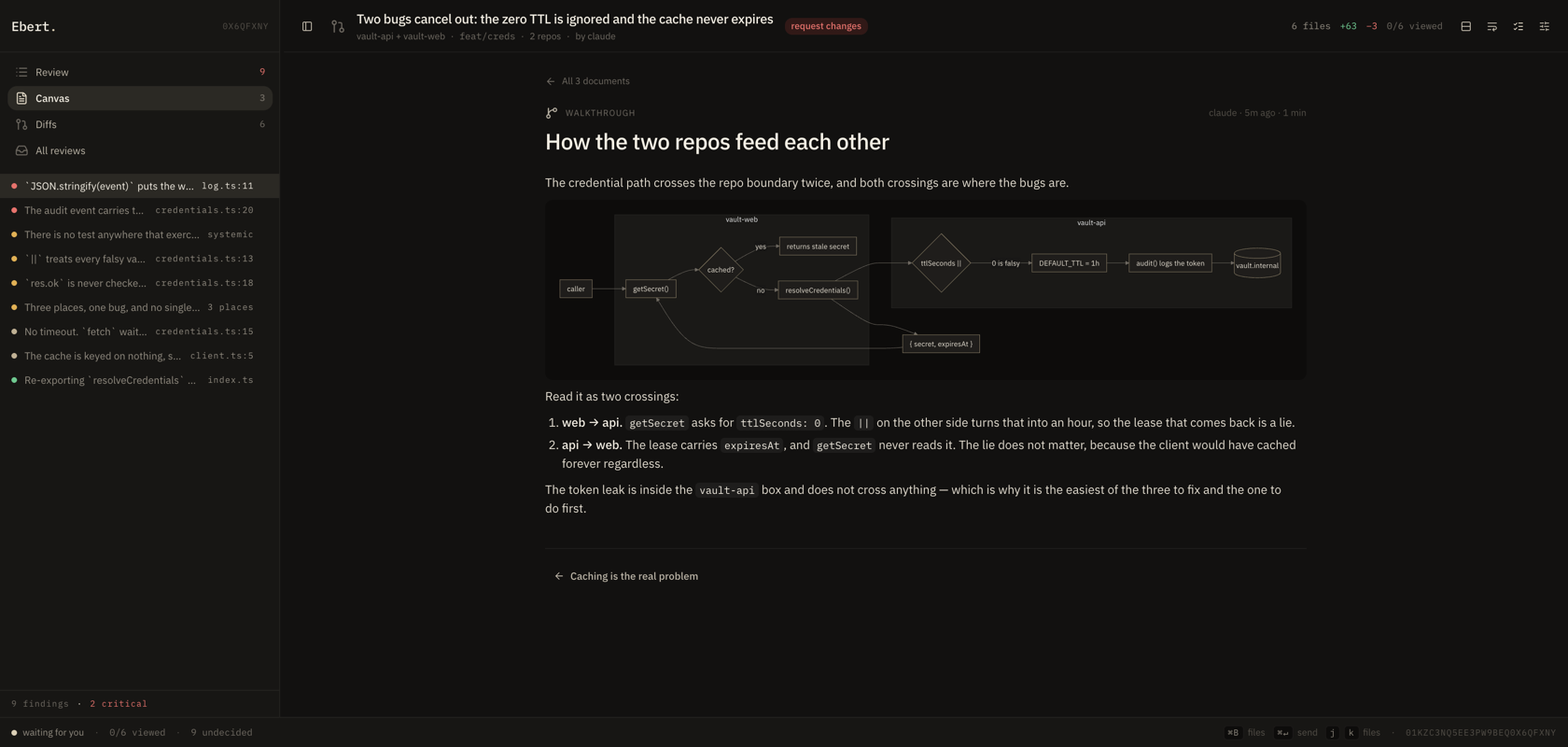Viewport: 1568px width, 747px height.
Task: Go back to All 3 documents
Action: 588,81
